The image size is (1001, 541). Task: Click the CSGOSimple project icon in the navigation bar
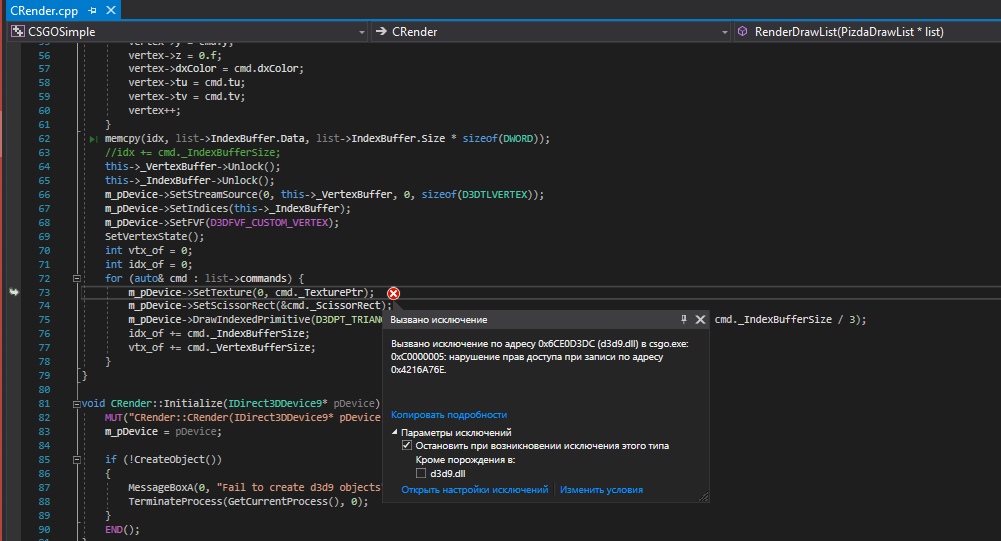tap(18, 31)
